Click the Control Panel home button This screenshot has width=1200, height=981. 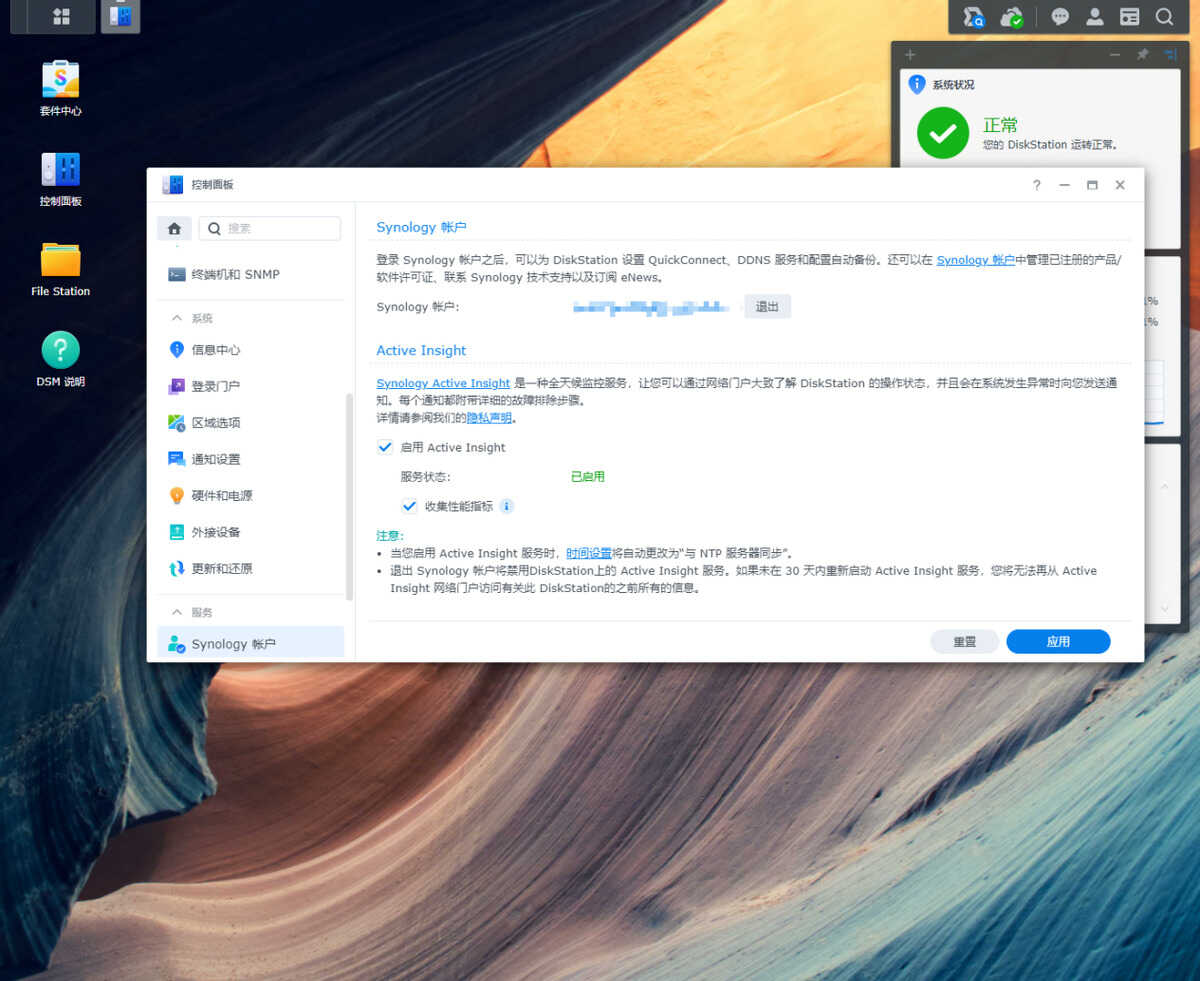click(x=174, y=228)
